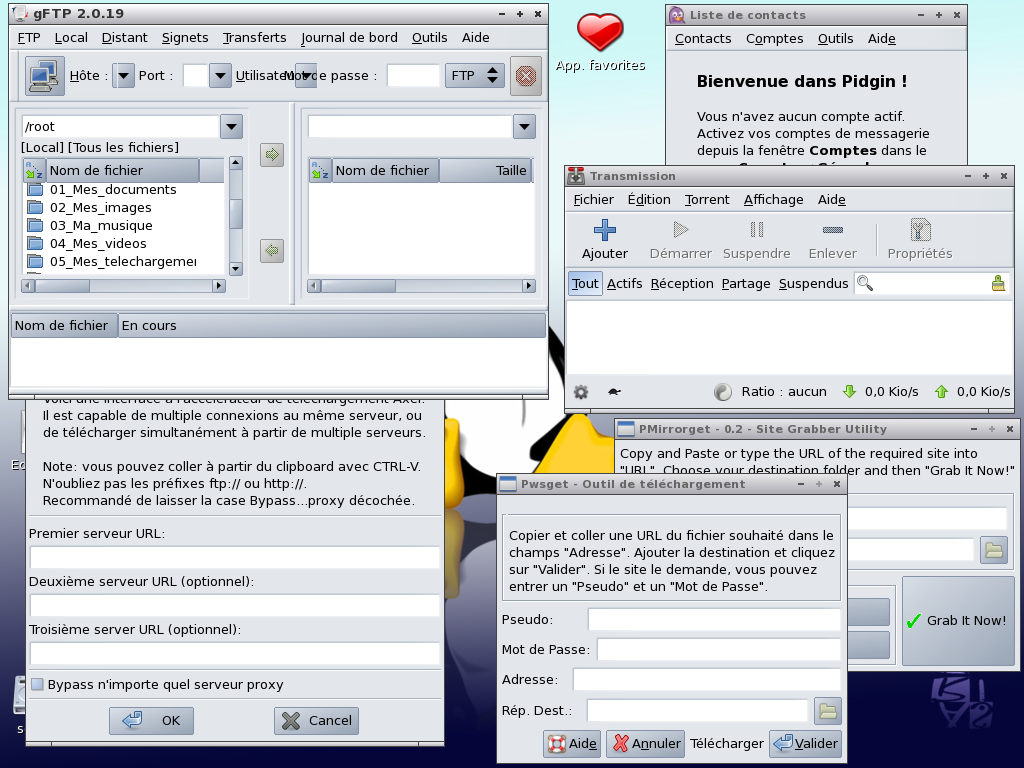Open Propriétés wrench icon in Transmission

tap(920, 230)
